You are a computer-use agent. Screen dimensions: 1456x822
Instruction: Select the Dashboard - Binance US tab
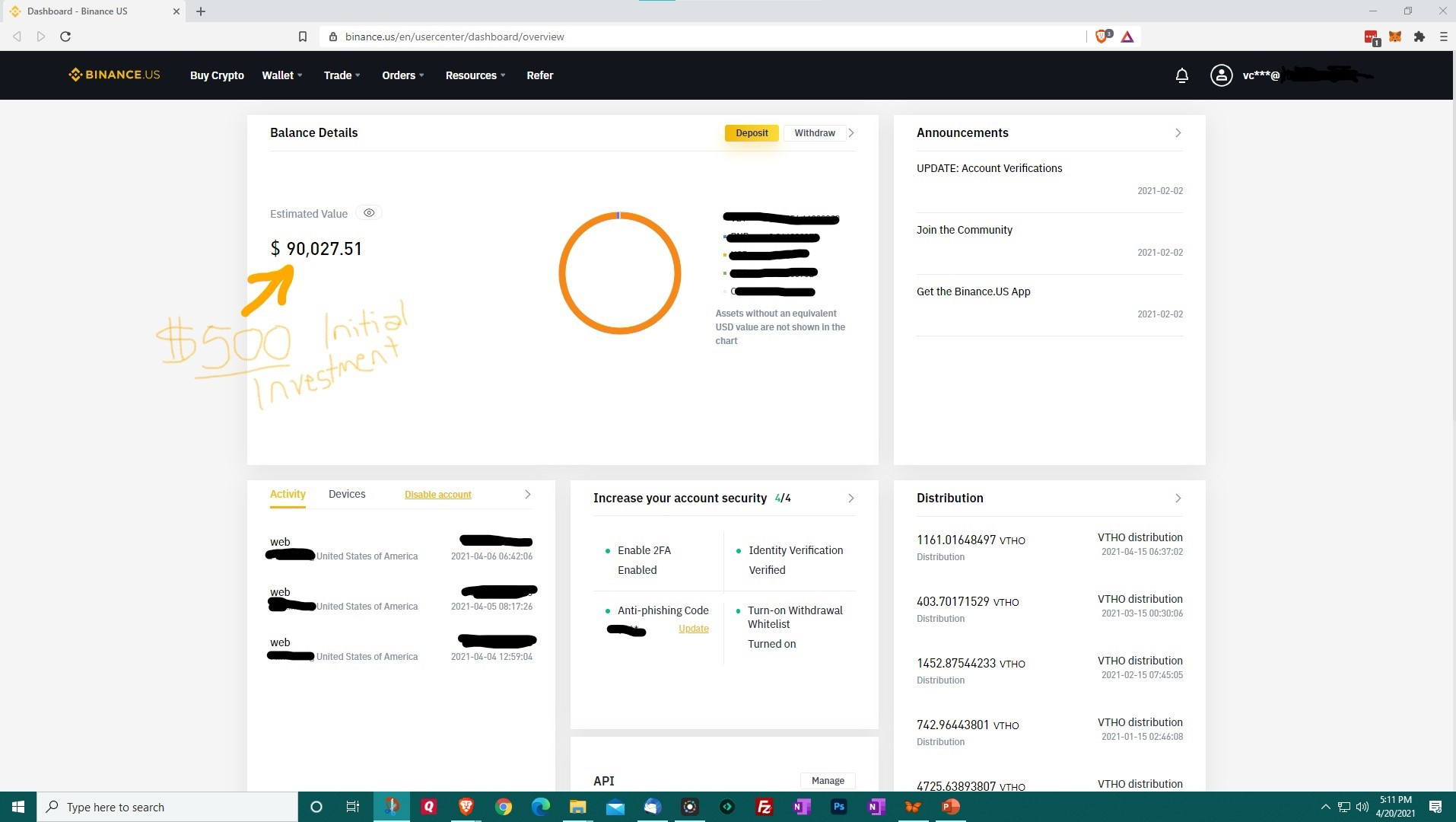pos(93,11)
